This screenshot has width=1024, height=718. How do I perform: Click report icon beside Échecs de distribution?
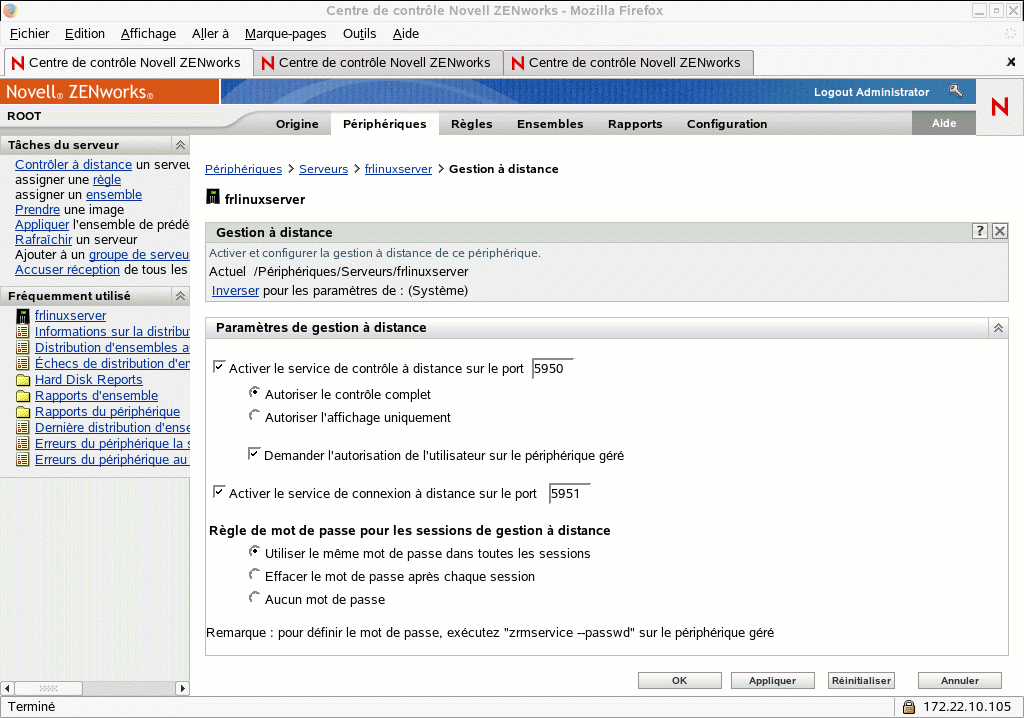(x=23, y=364)
